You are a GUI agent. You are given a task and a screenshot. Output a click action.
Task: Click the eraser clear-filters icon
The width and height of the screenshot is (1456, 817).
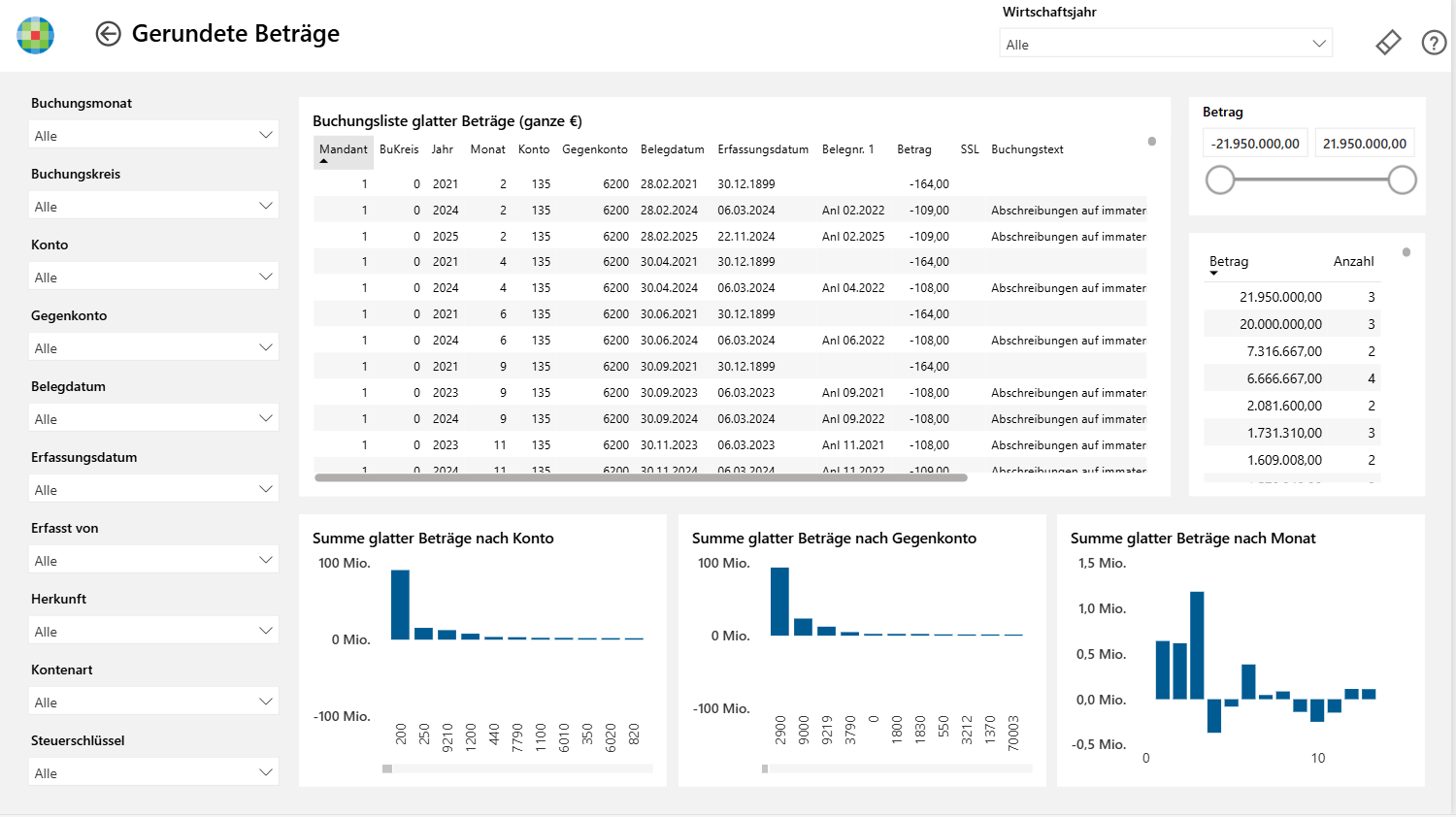pyautogui.click(x=1388, y=43)
